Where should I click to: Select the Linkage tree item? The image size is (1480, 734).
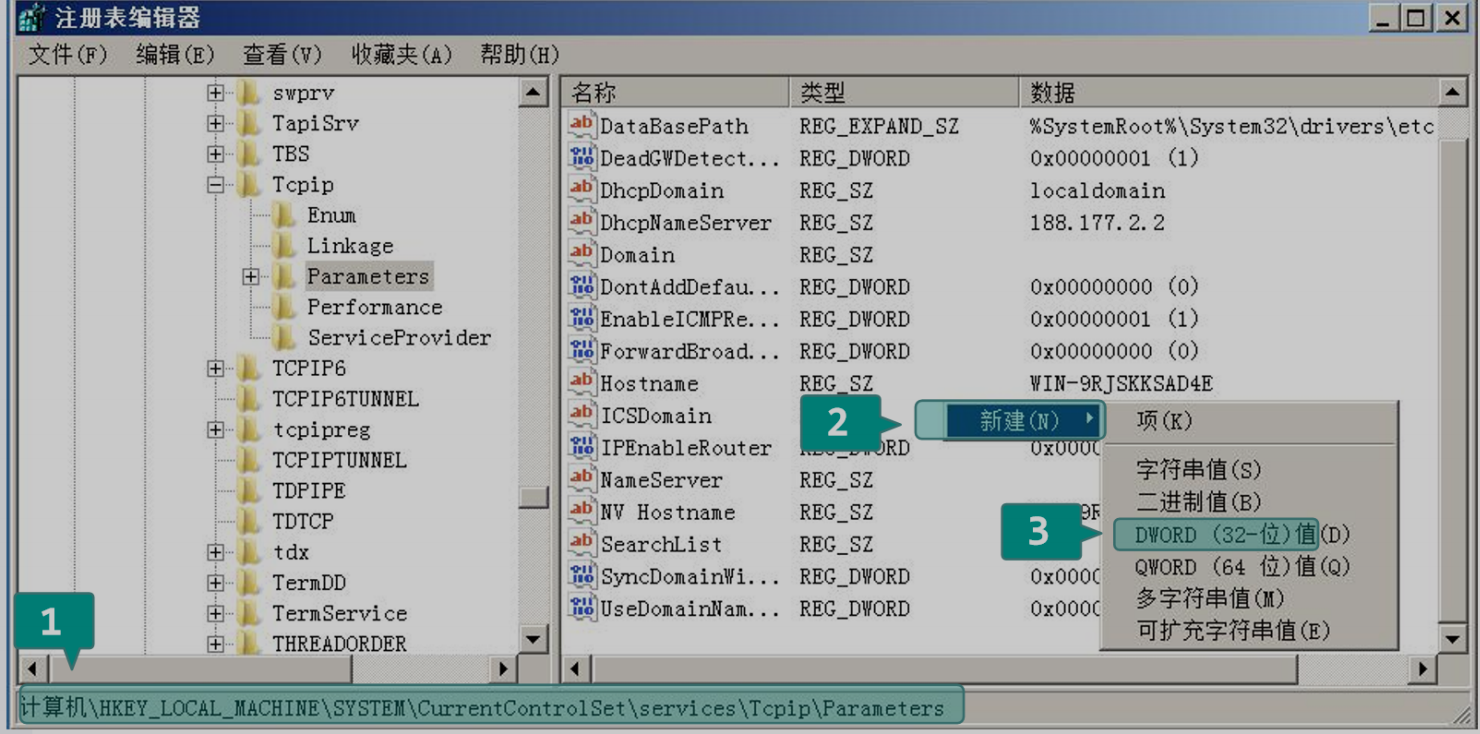coord(349,246)
